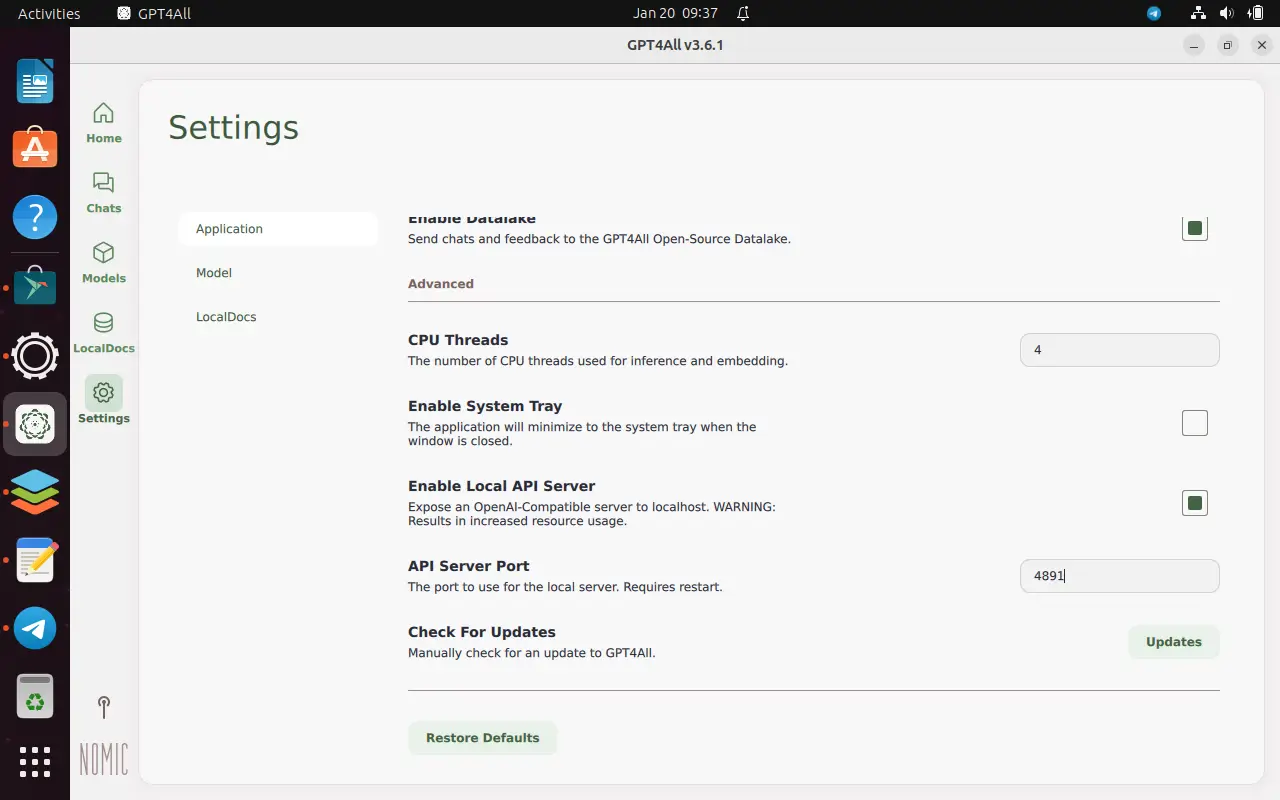Image resolution: width=1280 pixels, height=800 pixels.
Task: Click the Settings page title
Action: (x=233, y=128)
